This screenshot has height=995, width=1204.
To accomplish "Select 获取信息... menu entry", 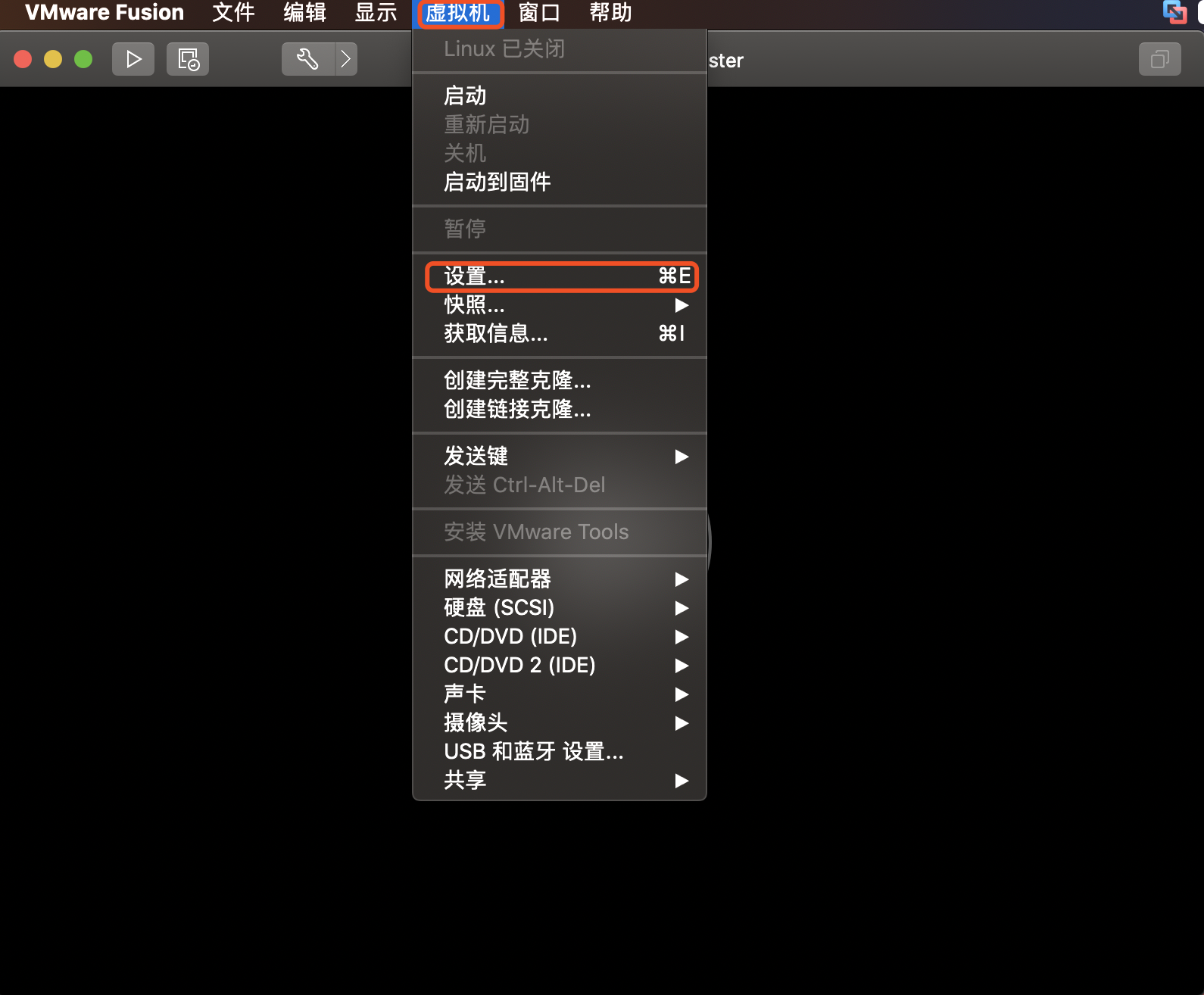I will pyautogui.click(x=560, y=334).
